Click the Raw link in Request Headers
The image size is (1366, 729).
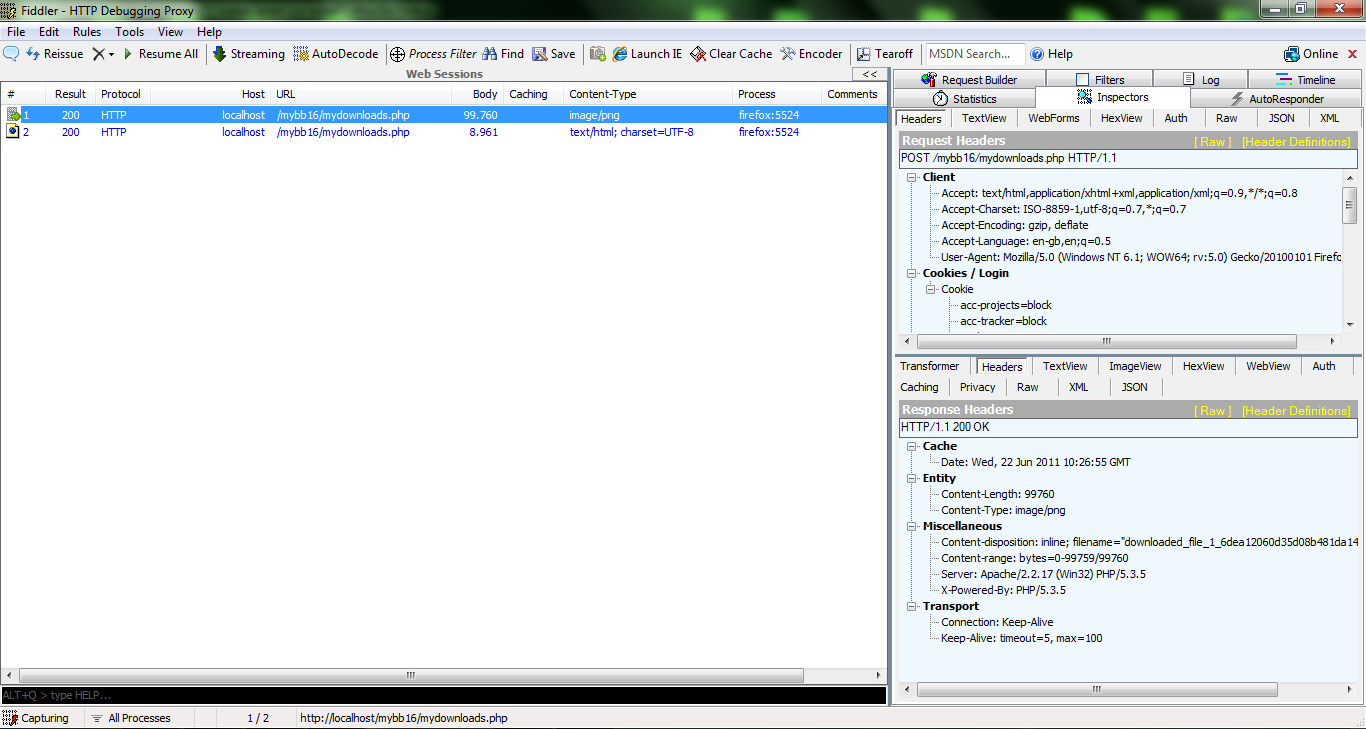pyautogui.click(x=1214, y=142)
